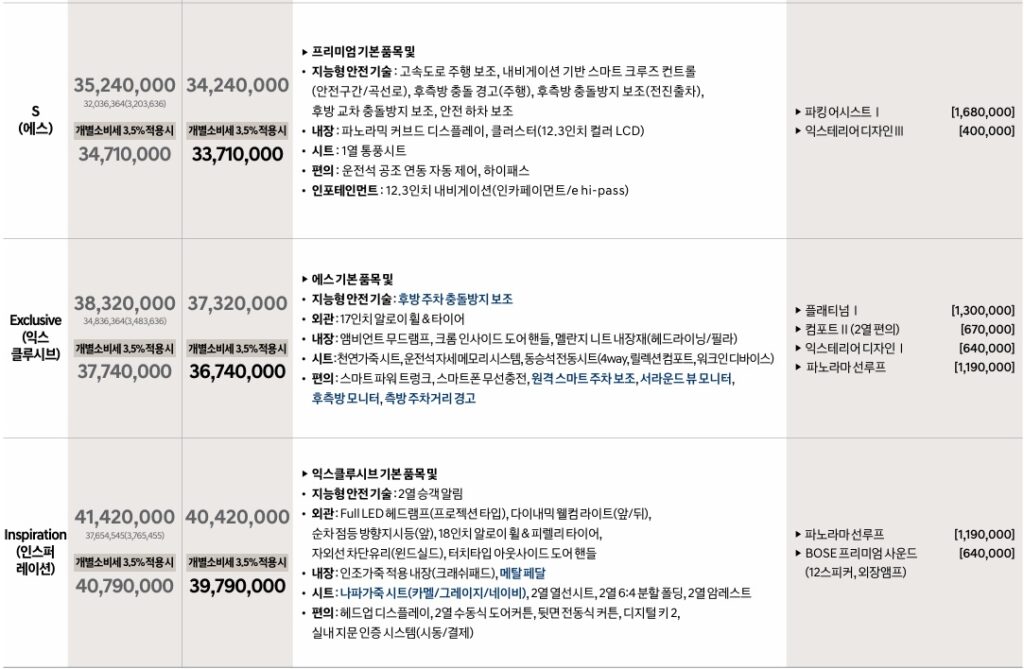Open the 후방 주차 충돌방지 보조 link
This screenshot has height=669, width=1024.
[455, 298]
